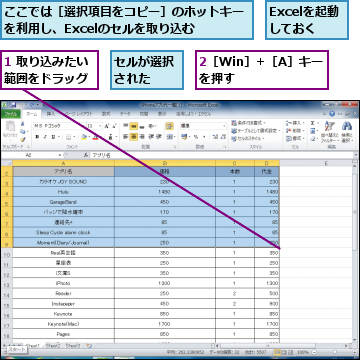This screenshot has height=360, width=360.
Task: Click the Copy icon in clipboard group
Action: point(23,132)
